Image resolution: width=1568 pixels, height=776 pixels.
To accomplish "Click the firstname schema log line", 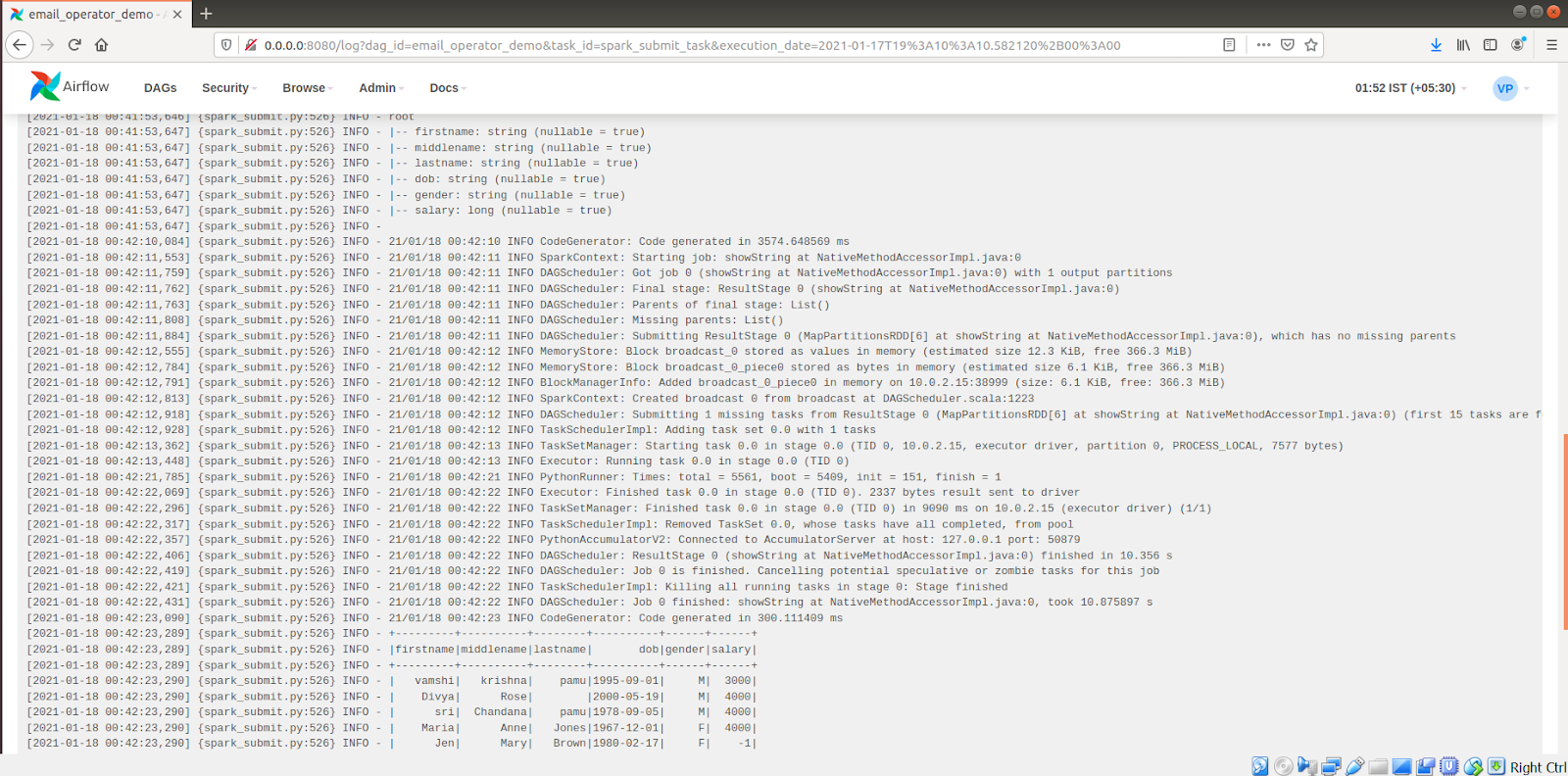I will pos(336,132).
